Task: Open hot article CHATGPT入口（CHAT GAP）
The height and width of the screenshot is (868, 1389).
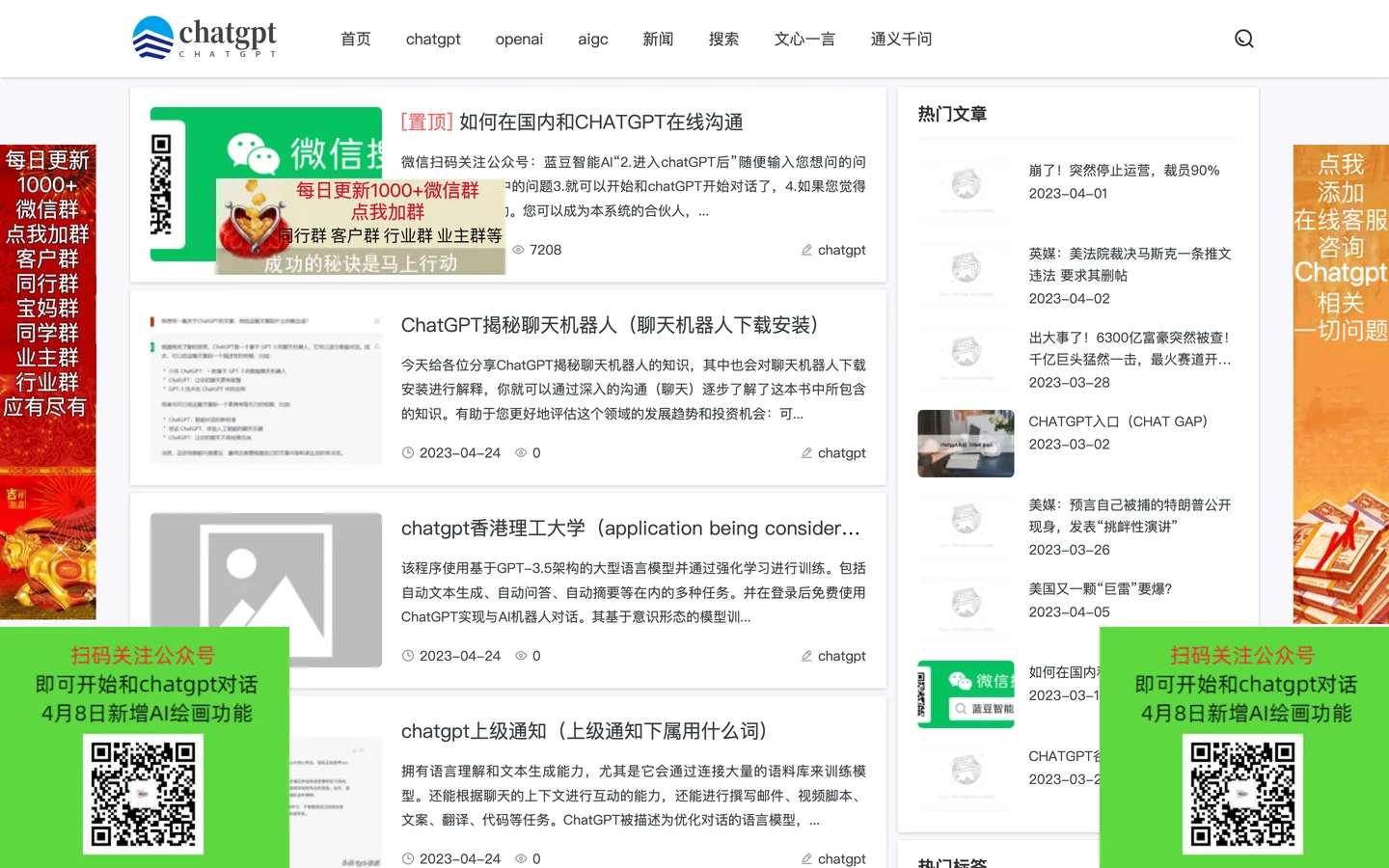Action: pyautogui.click(x=1118, y=421)
